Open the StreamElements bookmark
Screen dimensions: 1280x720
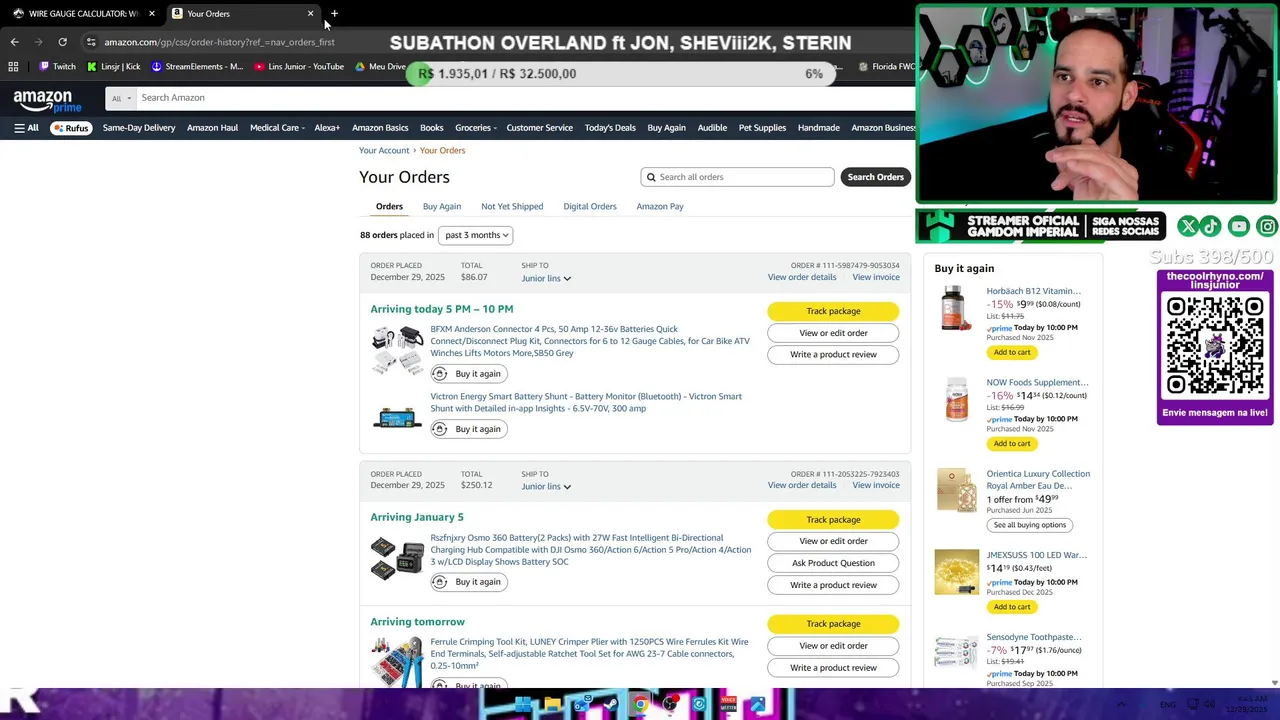click(x=197, y=67)
